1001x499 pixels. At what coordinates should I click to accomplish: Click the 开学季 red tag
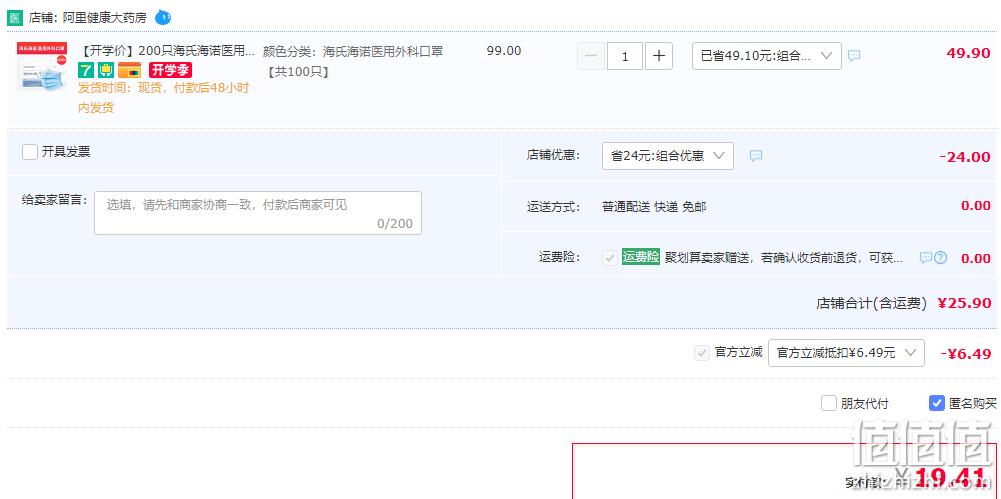(x=170, y=70)
